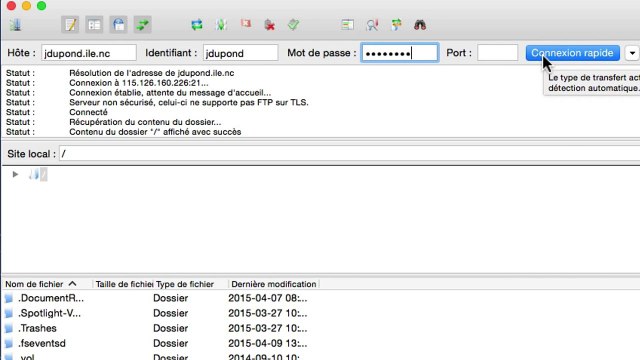Click "Dossier" type in .Trashes row
Image resolution: width=640 pixels, height=360 pixels.
pyautogui.click(x=171, y=328)
